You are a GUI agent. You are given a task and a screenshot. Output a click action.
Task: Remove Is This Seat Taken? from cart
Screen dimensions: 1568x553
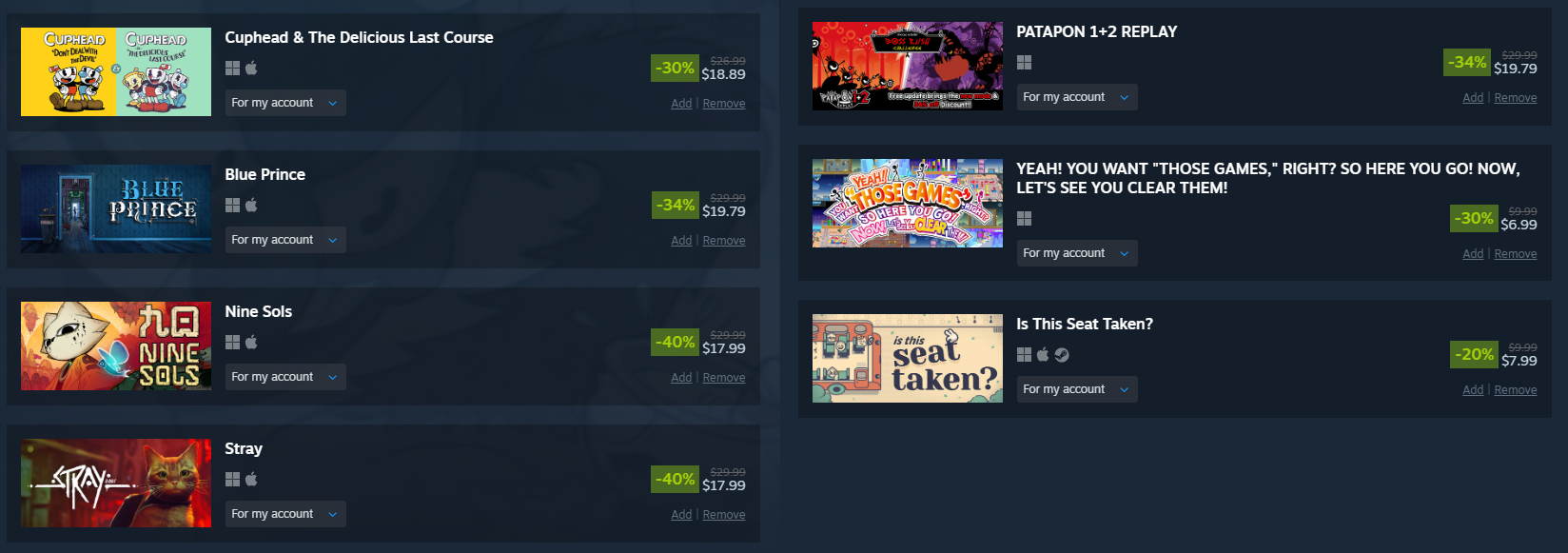[1516, 390]
